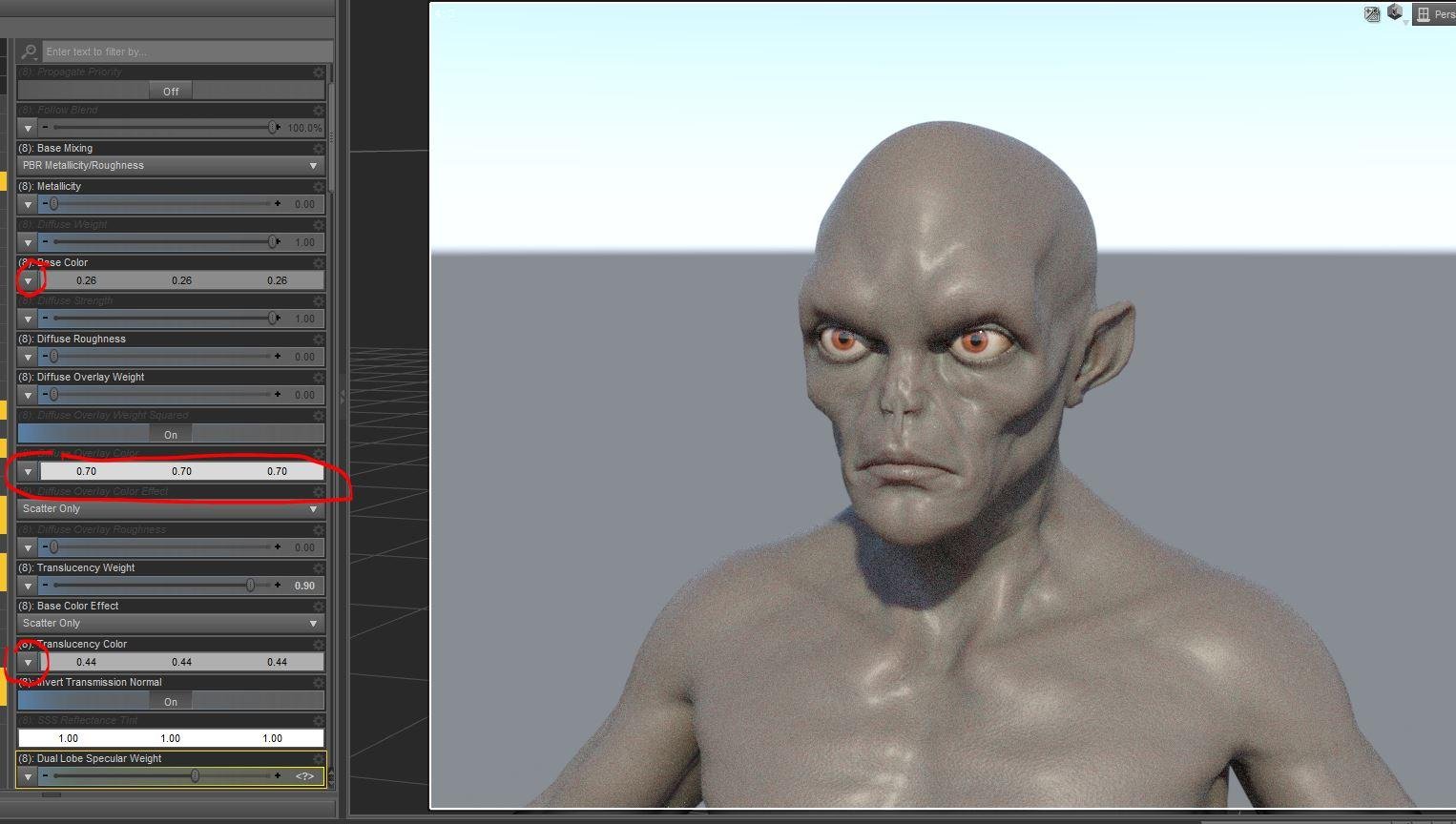Open the gear menu for Follow Blend
Image resolution: width=1456 pixels, height=824 pixels.
pyautogui.click(x=319, y=111)
